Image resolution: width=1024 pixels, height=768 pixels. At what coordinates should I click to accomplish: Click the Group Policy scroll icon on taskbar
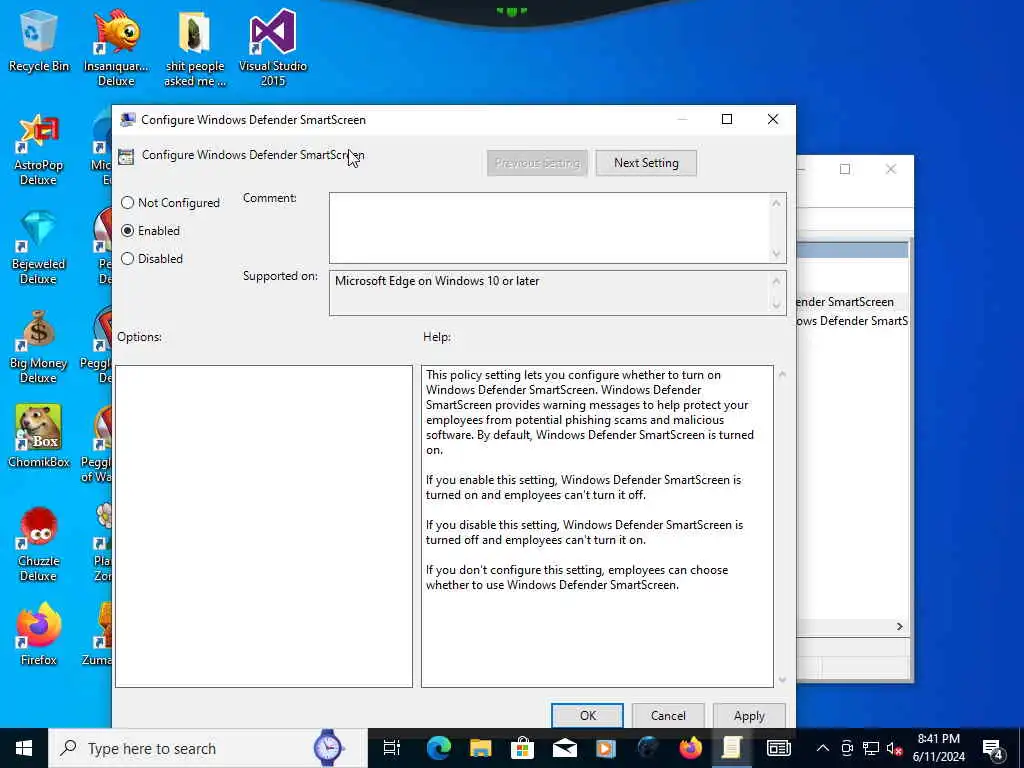pos(731,748)
